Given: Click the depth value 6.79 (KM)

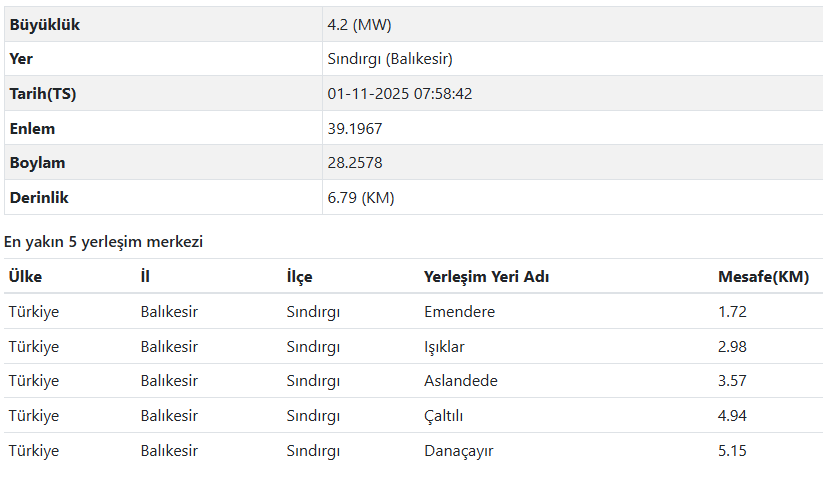Looking at the screenshot, I should click(360, 198).
